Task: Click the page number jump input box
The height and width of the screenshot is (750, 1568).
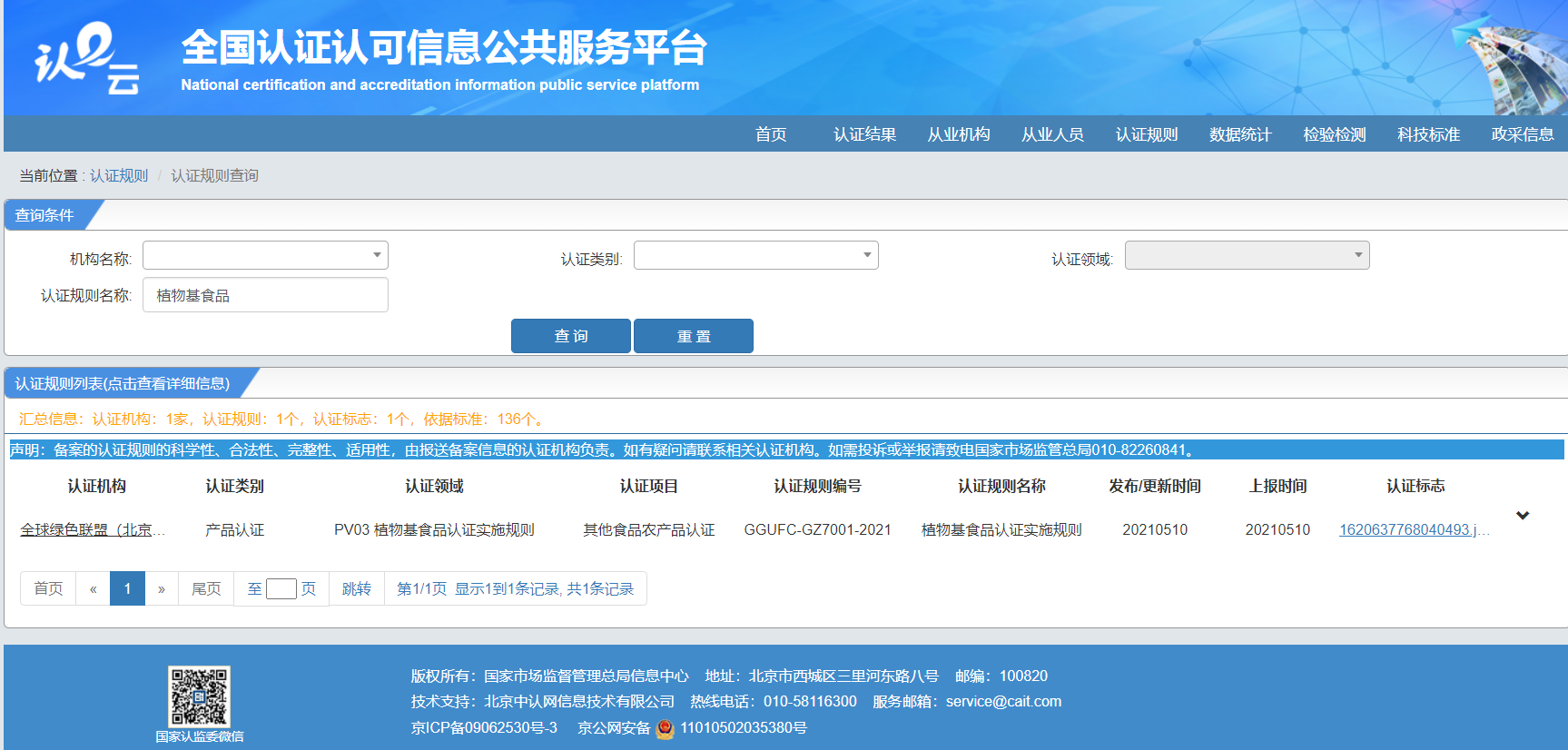Action: 281,588
